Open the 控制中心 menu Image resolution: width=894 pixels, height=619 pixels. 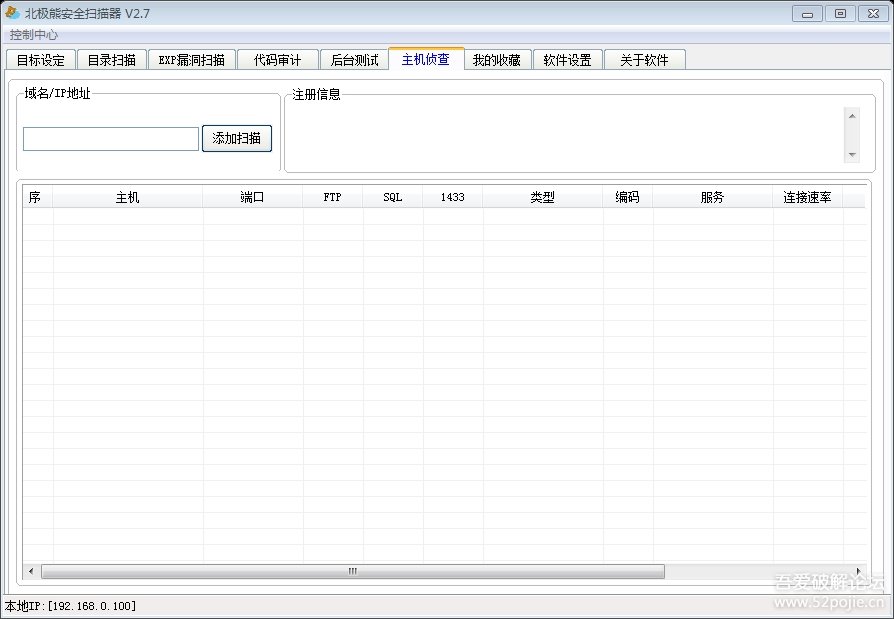34,35
